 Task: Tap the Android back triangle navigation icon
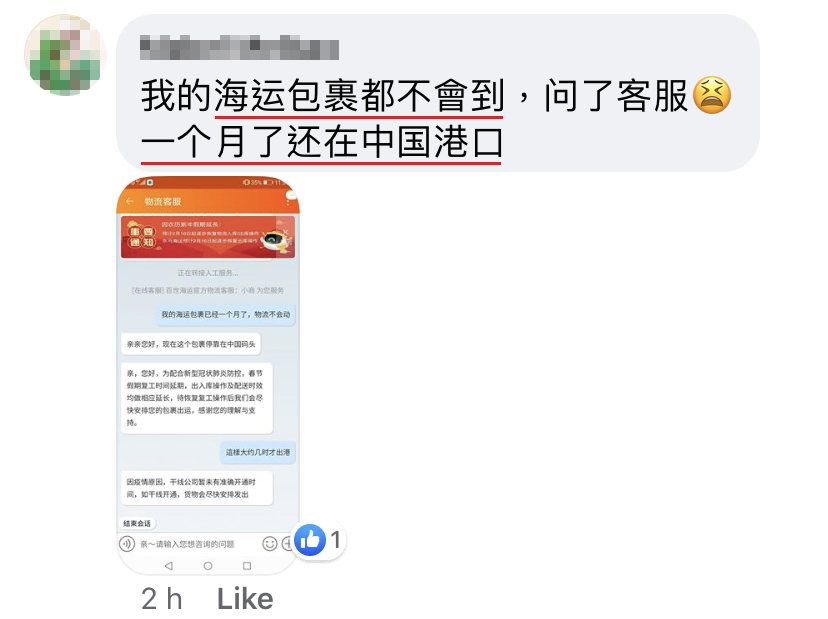(x=168, y=566)
